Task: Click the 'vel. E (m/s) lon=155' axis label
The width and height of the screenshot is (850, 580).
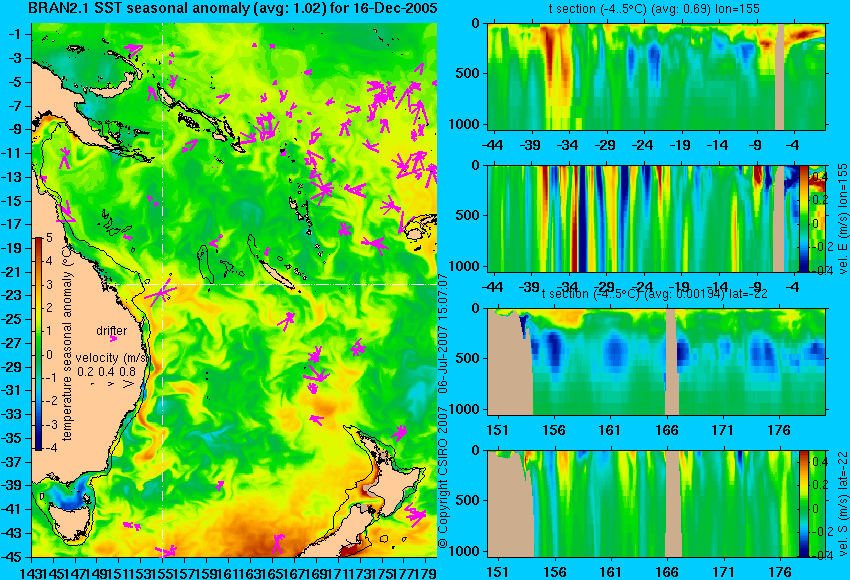Action: (842, 218)
